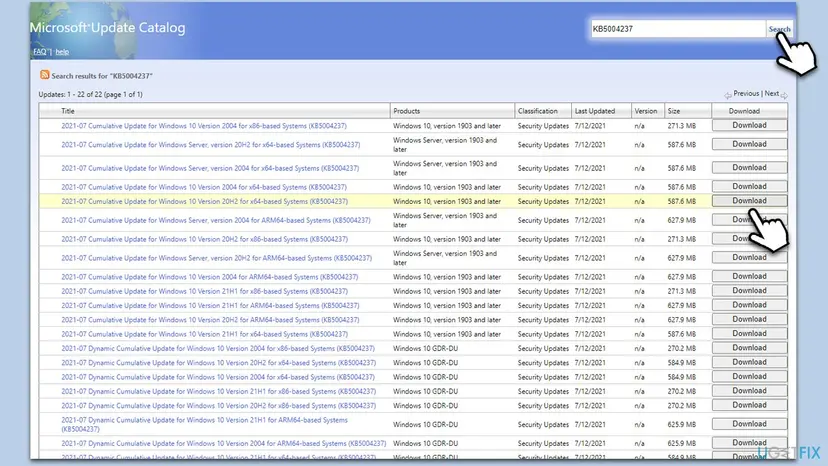Download Windows 10 2004 ARM64 cumulative update

click(749, 276)
